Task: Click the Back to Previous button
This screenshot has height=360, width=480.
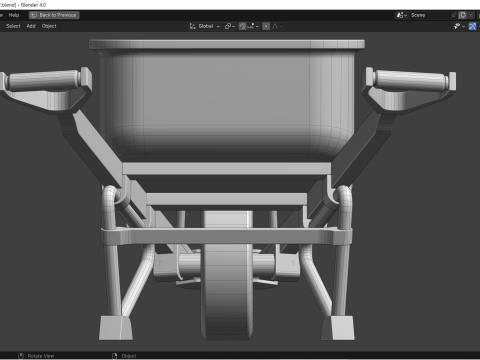Action: (x=54, y=15)
